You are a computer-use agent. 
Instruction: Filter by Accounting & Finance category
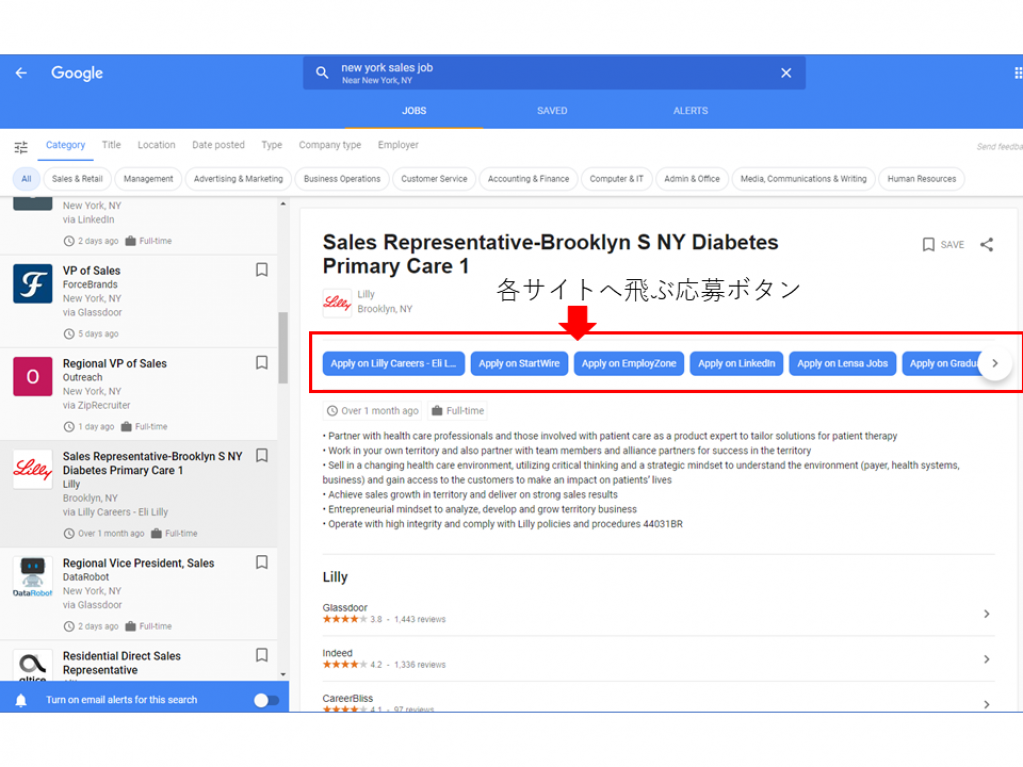528,179
